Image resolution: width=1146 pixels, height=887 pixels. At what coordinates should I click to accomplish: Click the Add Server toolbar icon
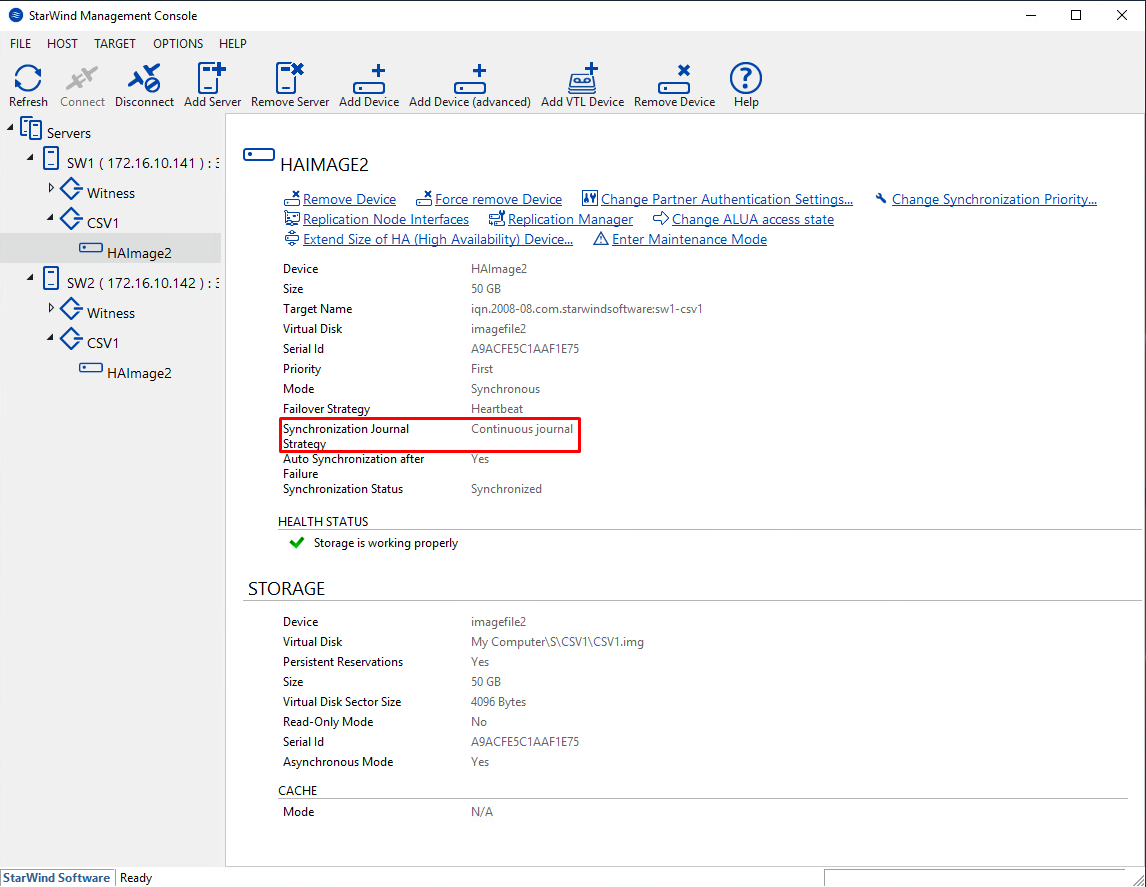pyautogui.click(x=212, y=78)
